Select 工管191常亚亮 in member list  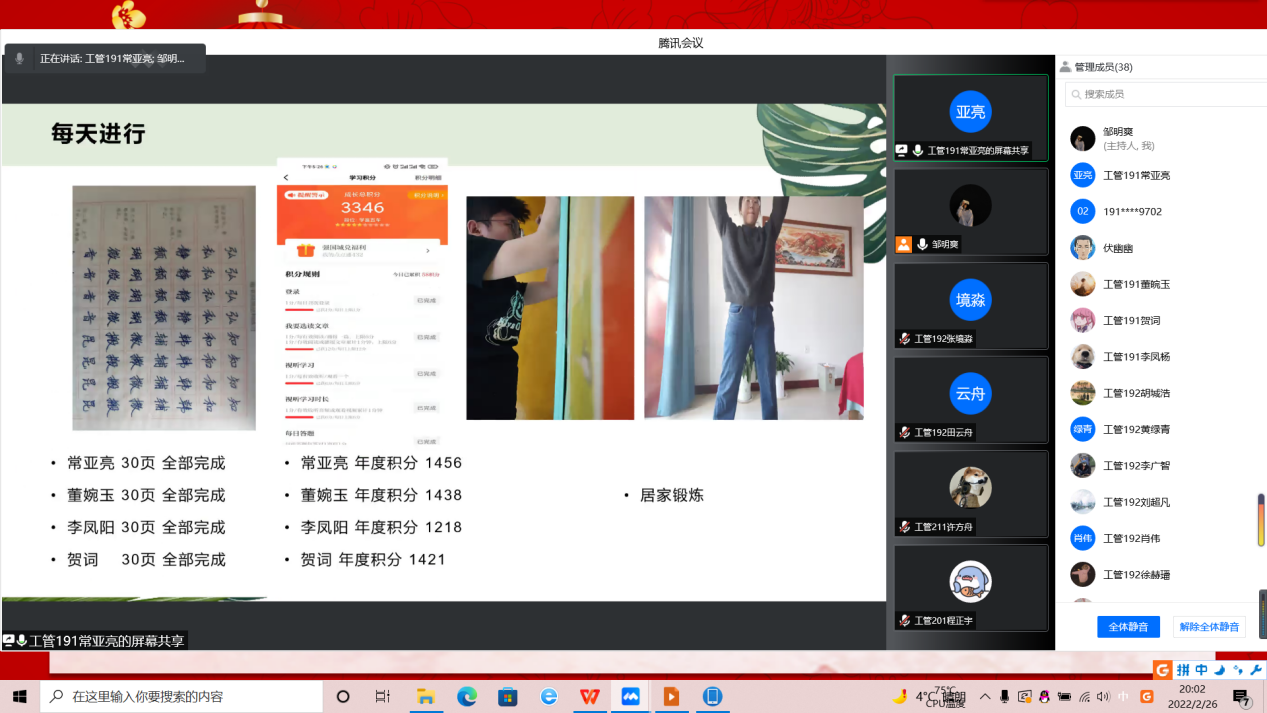click(x=1136, y=176)
